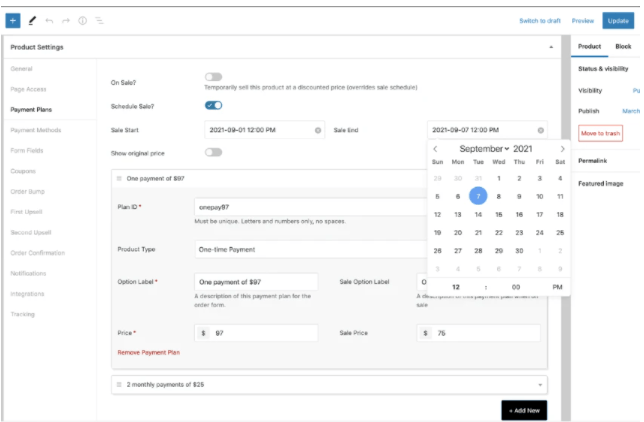The height and width of the screenshot is (422, 644).
Task: Click the redo arrow icon
Action: 66,20
